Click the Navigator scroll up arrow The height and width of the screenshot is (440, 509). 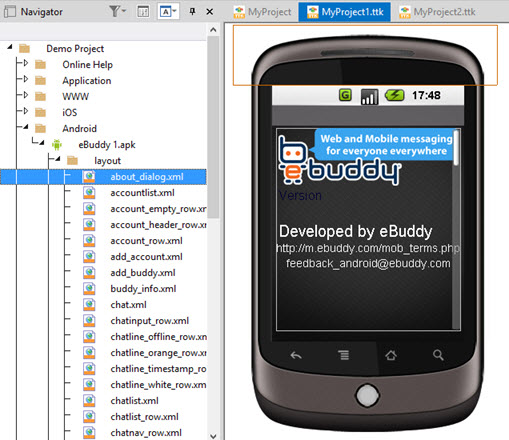click(213, 30)
